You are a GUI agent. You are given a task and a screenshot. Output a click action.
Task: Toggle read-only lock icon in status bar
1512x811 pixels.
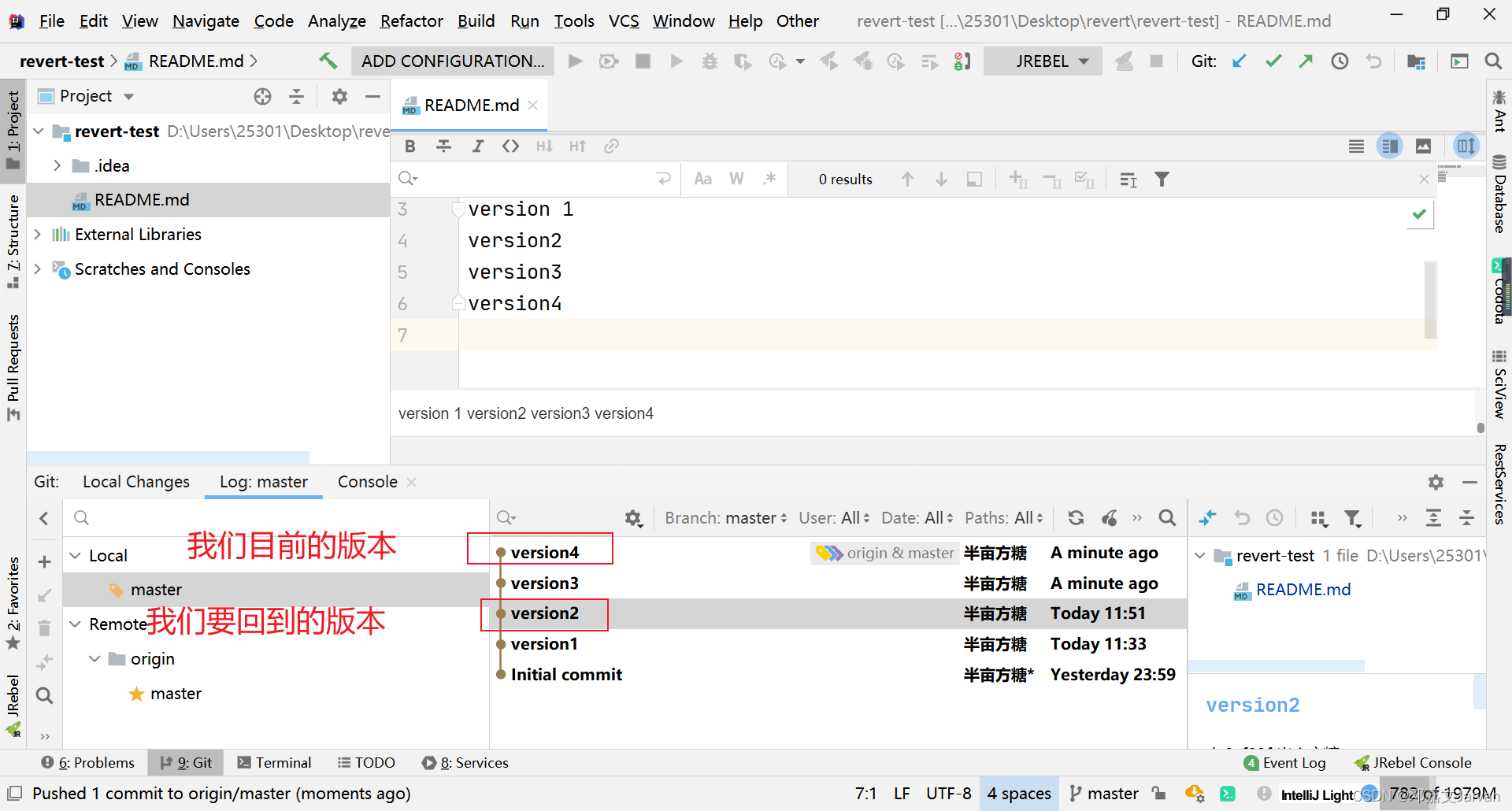click(x=1158, y=793)
